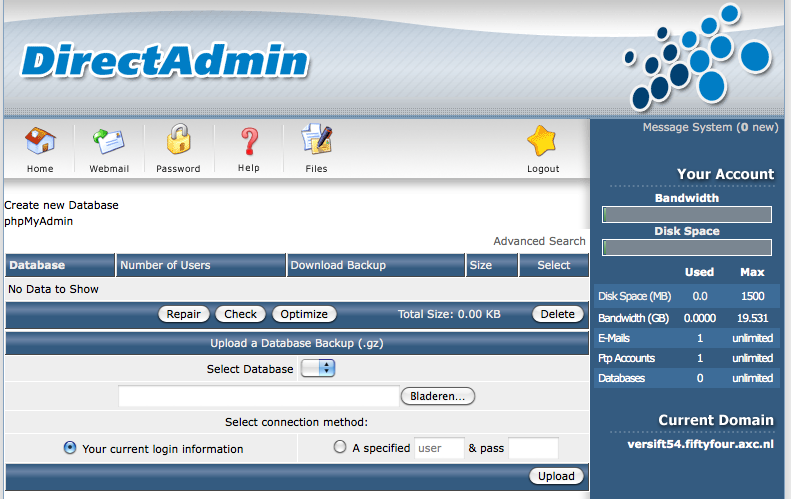Click the DirectAdmin logo
Screen dimensions: 791x499
(x=164, y=61)
